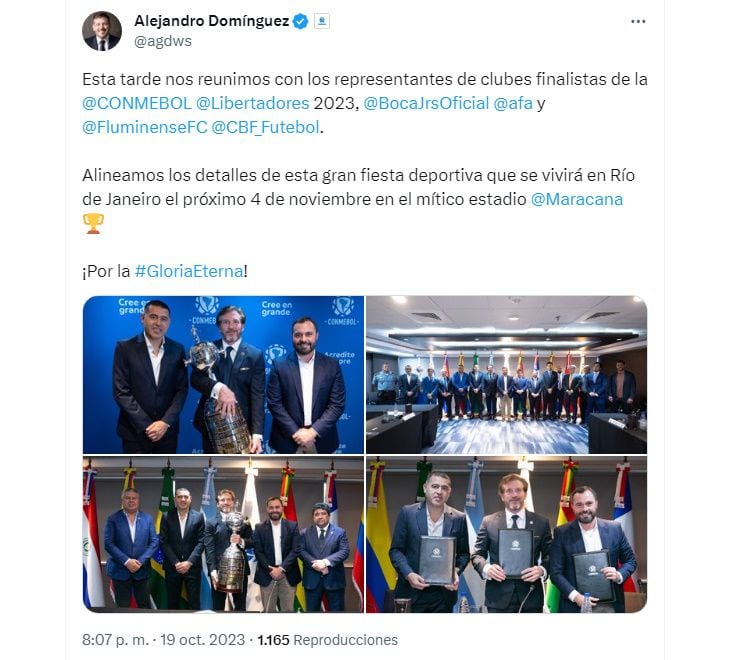The image size is (730, 660).
Task: Click the Alejandro Domínguez display name
Action: pos(212,21)
